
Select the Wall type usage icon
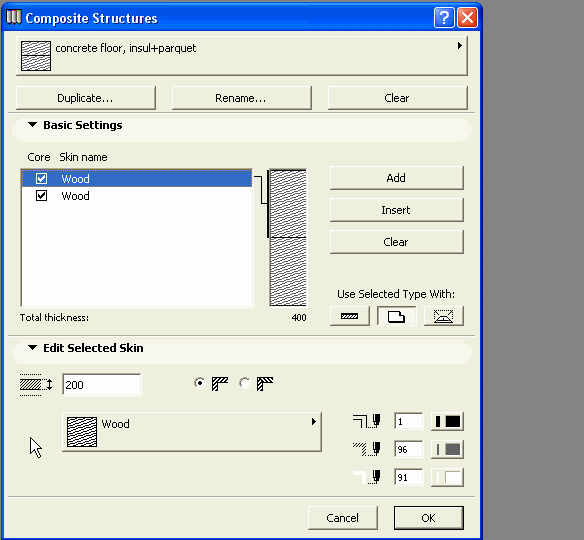[350, 316]
